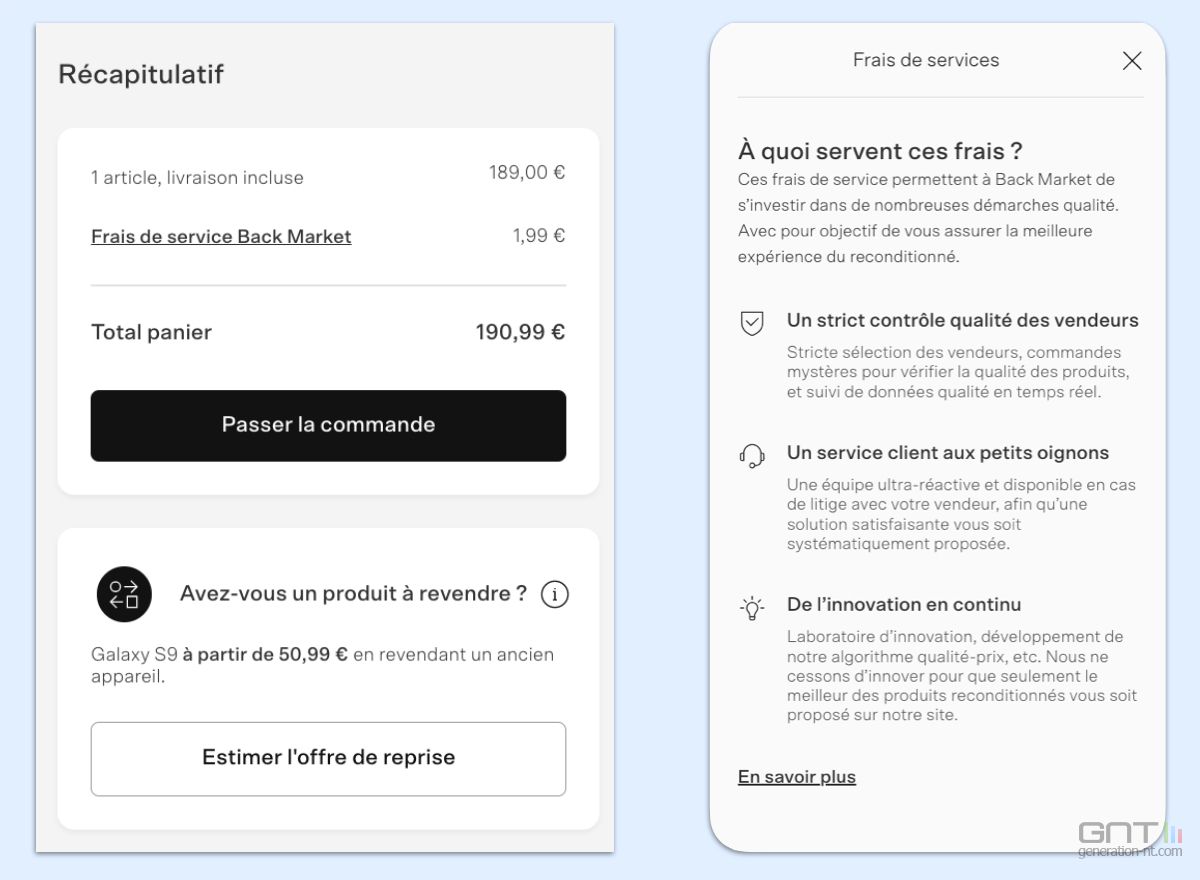Open the resale info circle icon
1200x880 pixels.
point(555,595)
